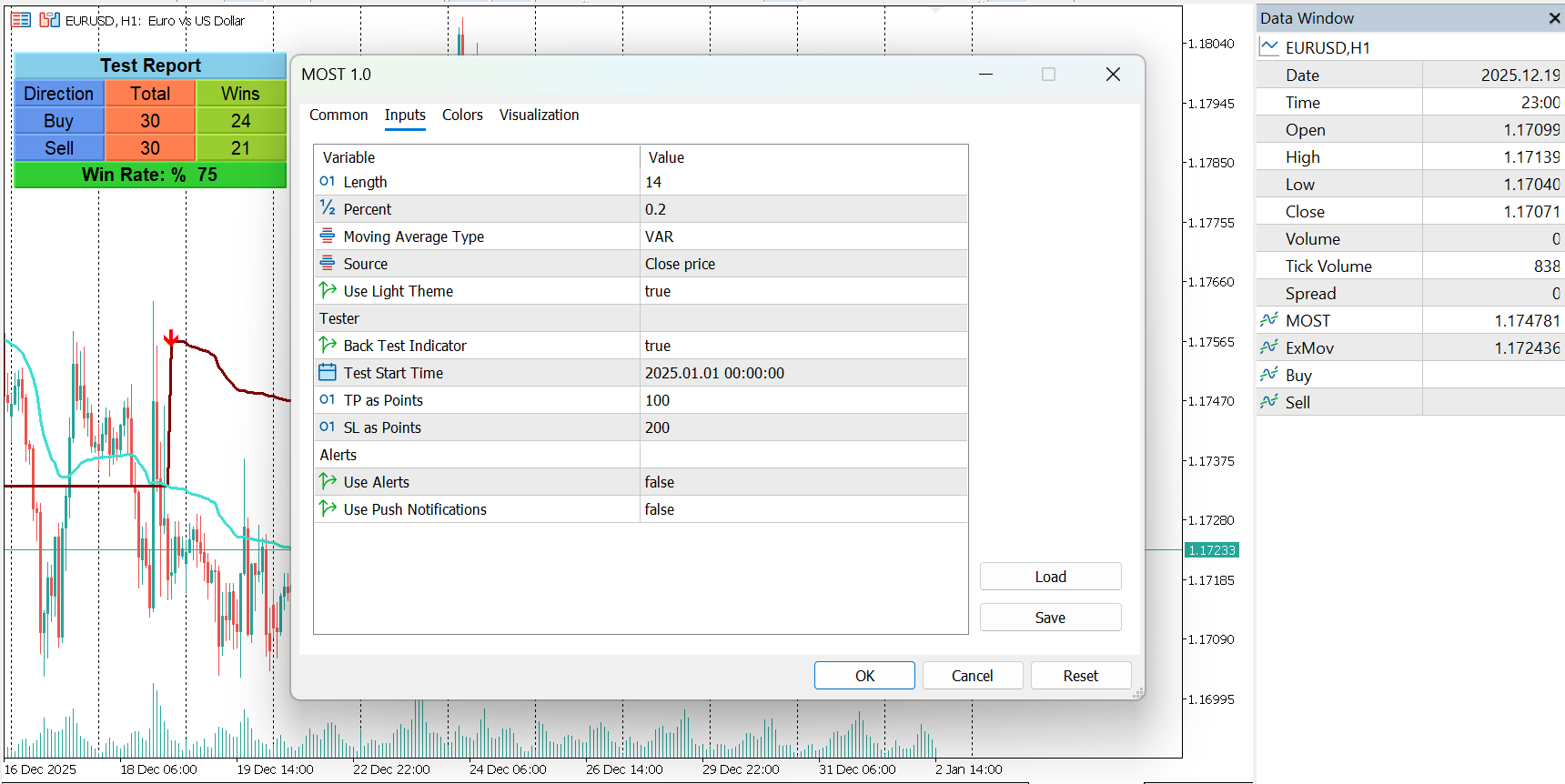Edit the TP as Points value 100

[803, 400]
